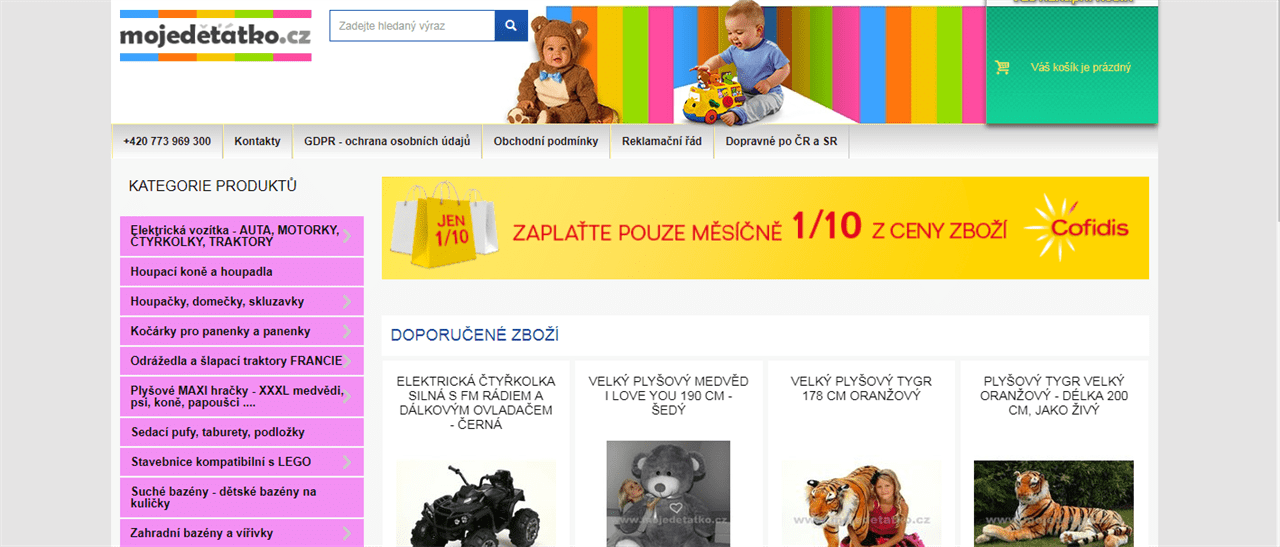Screen dimensions: 1280x547
Task: Click the search input field
Action: point(413,25)
